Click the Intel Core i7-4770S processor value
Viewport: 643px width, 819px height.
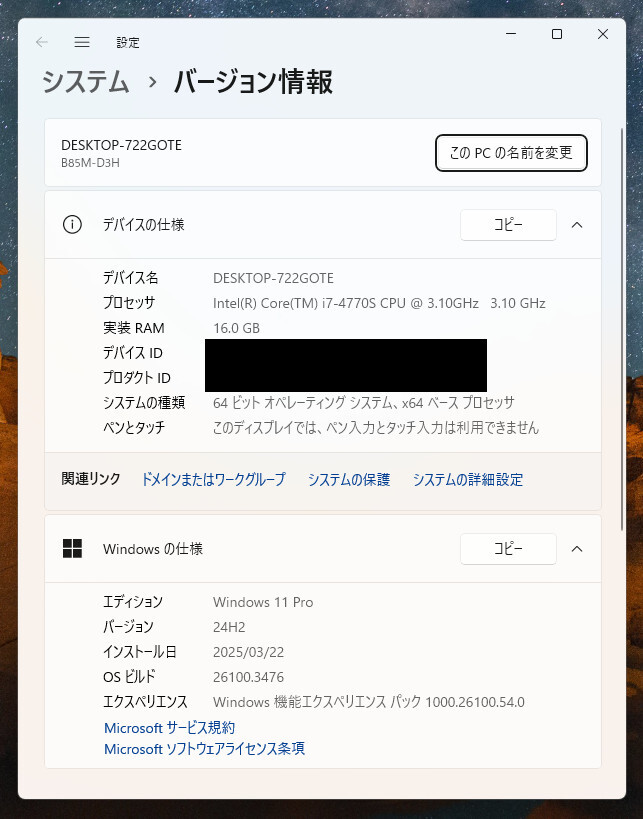[379, 303]
